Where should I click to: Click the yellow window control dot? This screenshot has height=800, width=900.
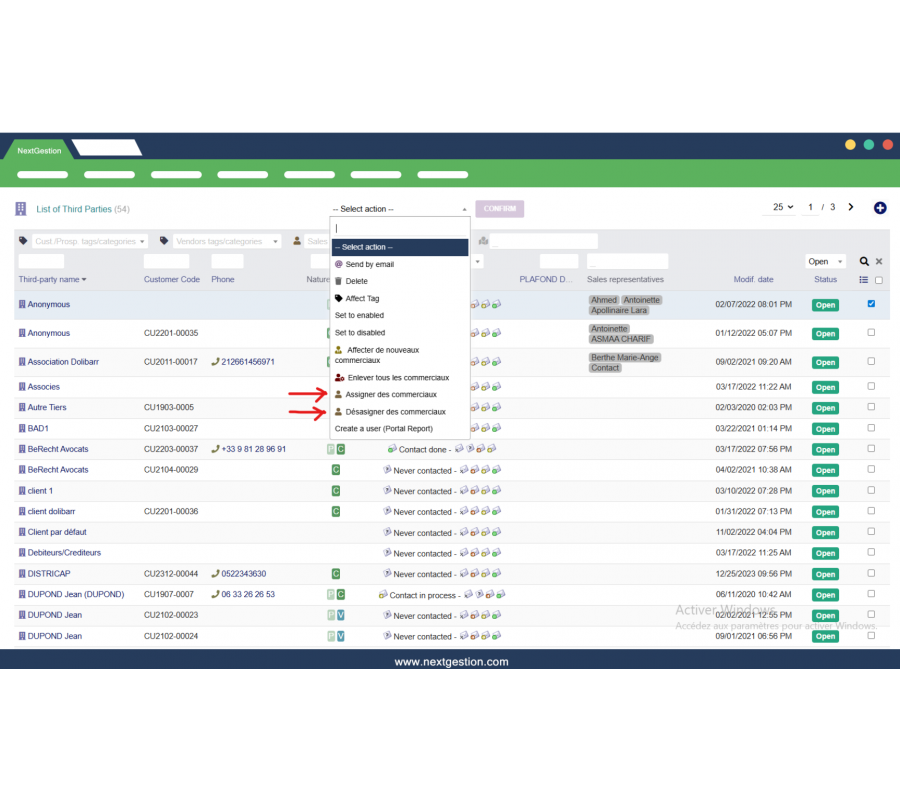(850, 145)
